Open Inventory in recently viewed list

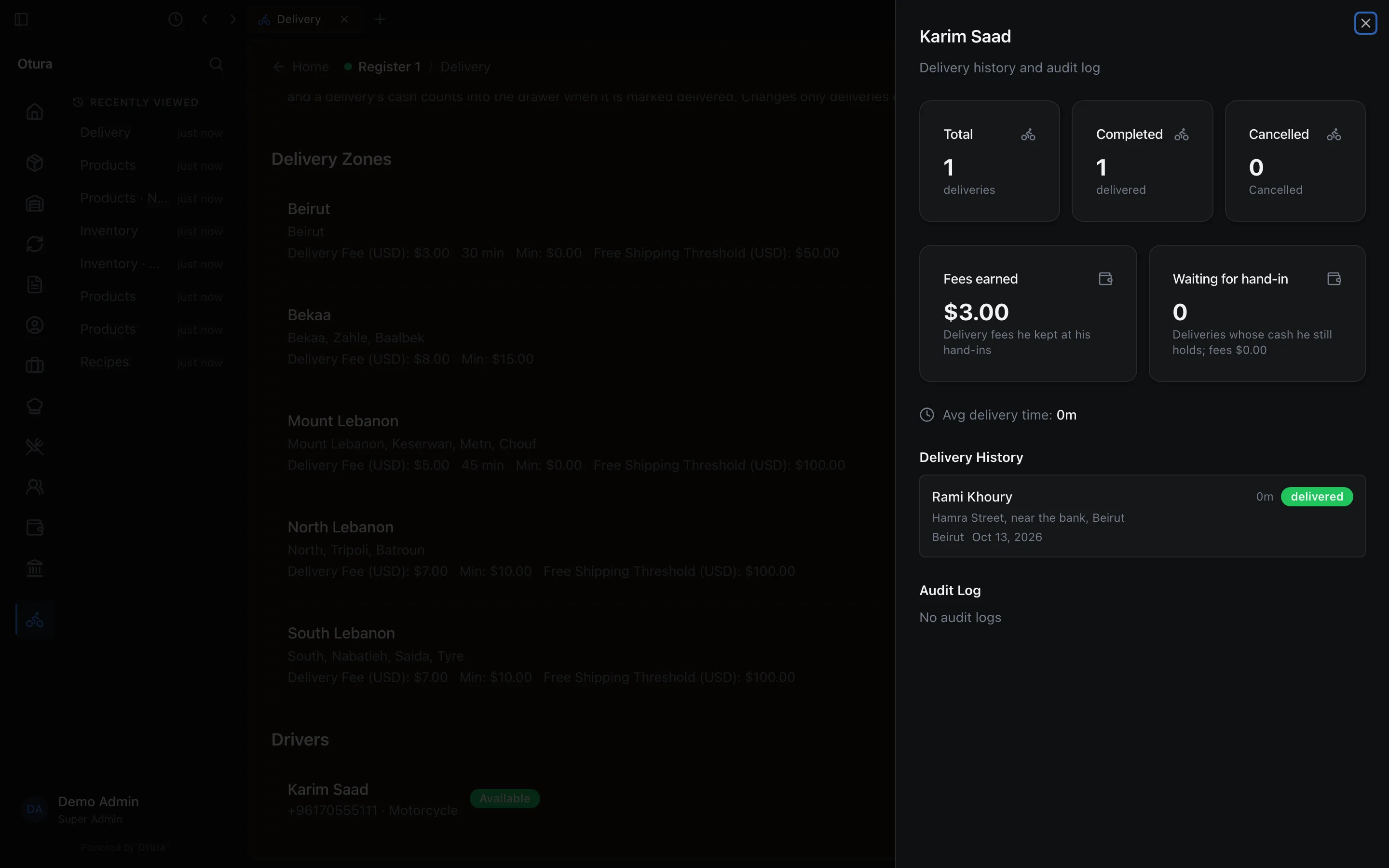pos(151,231)
